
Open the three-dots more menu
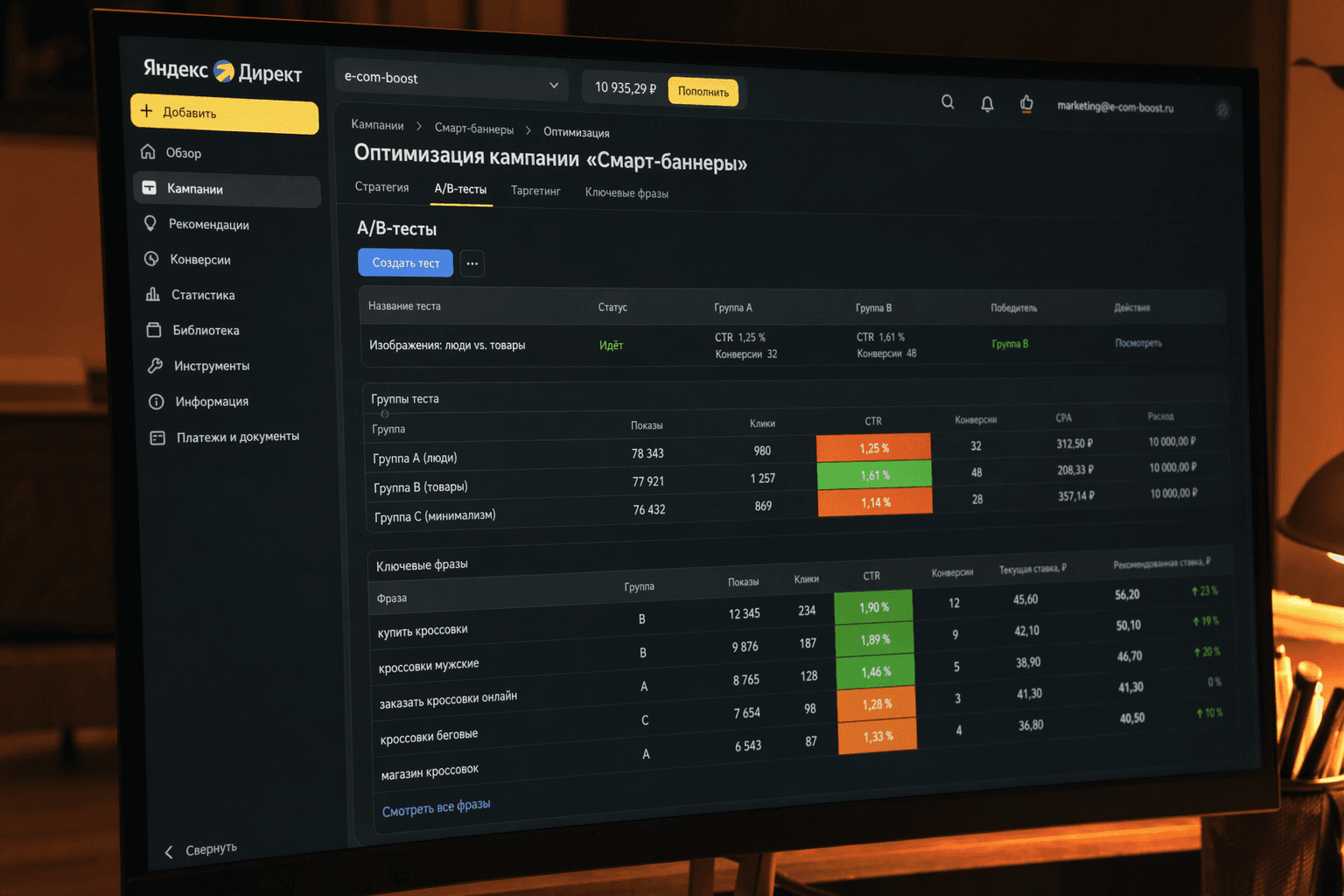click(472, 263)
